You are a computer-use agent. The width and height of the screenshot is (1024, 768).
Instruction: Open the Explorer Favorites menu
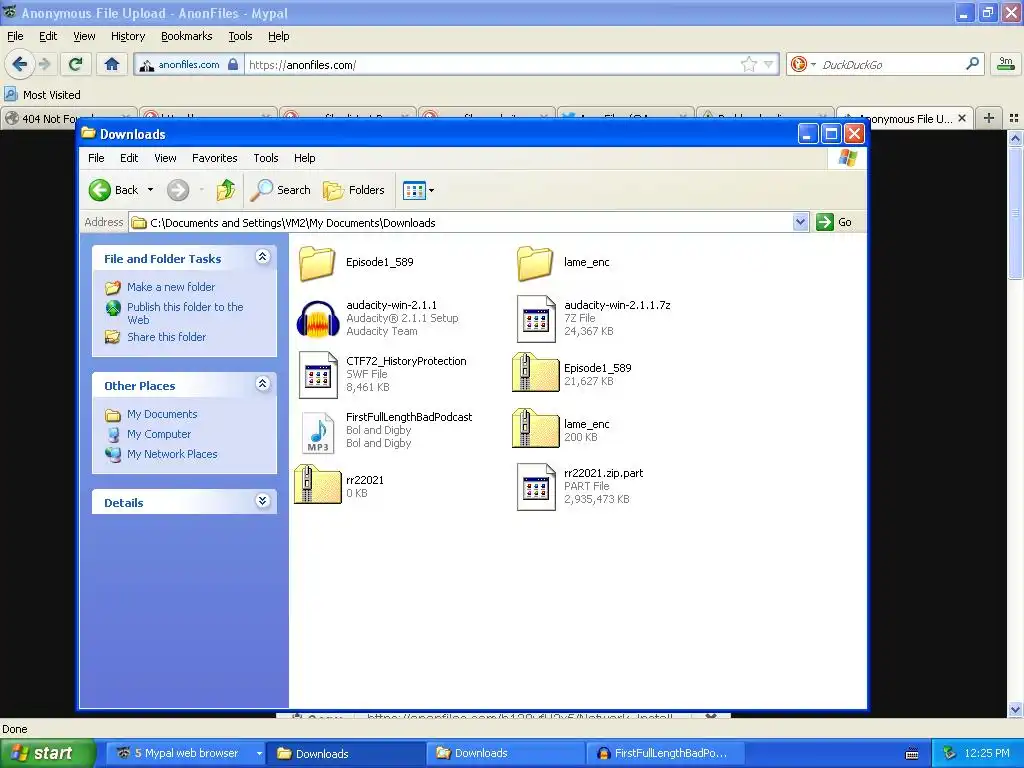click(214, 157)
